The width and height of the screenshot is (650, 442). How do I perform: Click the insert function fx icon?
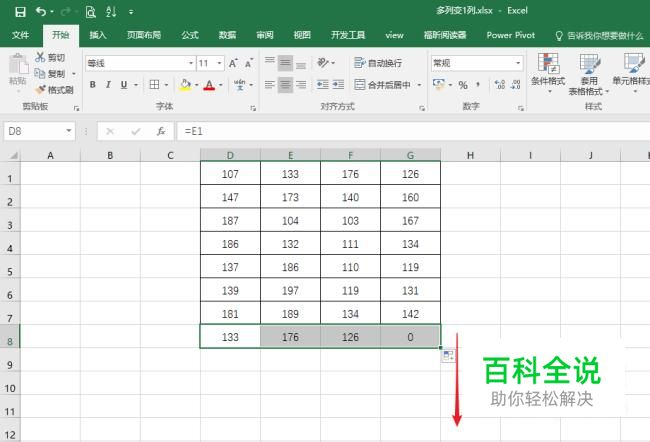click(x=161, y=131)
